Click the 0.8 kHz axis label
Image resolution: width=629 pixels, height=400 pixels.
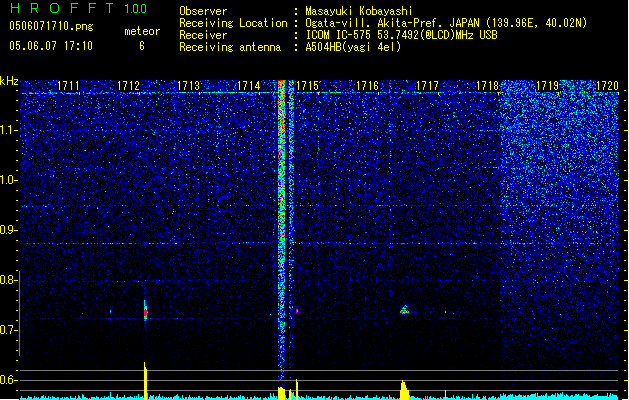click(x=9, y=280)
